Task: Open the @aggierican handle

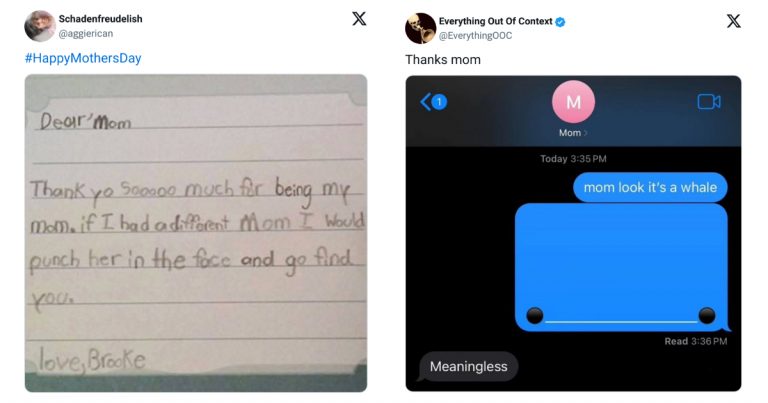Action: pos(86,34)
